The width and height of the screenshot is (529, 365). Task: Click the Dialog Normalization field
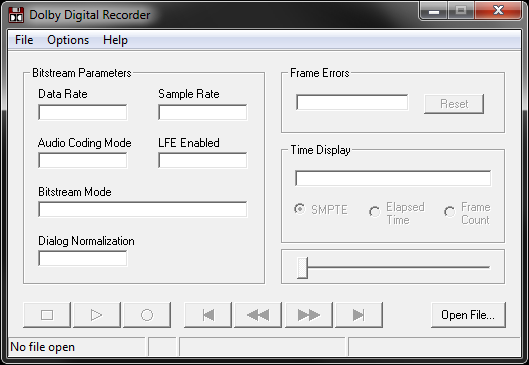(83, 258)
